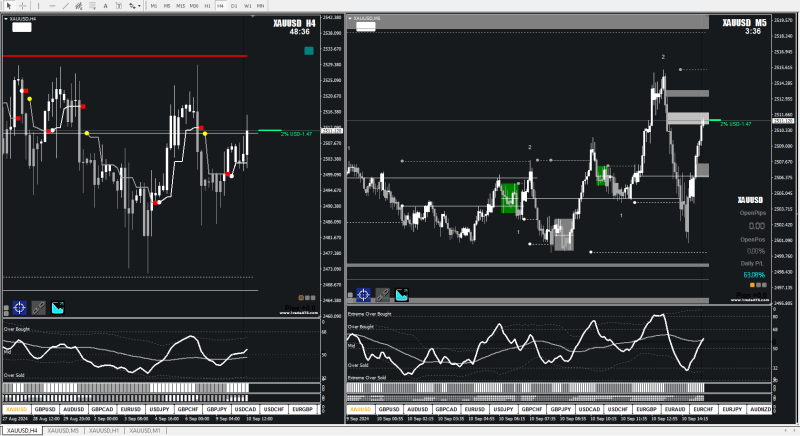Activate the crosshair tool

(22, 6)
